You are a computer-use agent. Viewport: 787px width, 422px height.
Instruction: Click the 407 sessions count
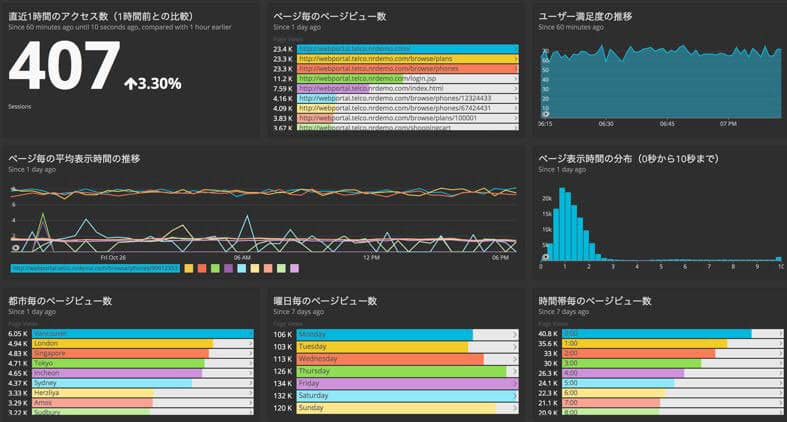click(x=65, y=68)
